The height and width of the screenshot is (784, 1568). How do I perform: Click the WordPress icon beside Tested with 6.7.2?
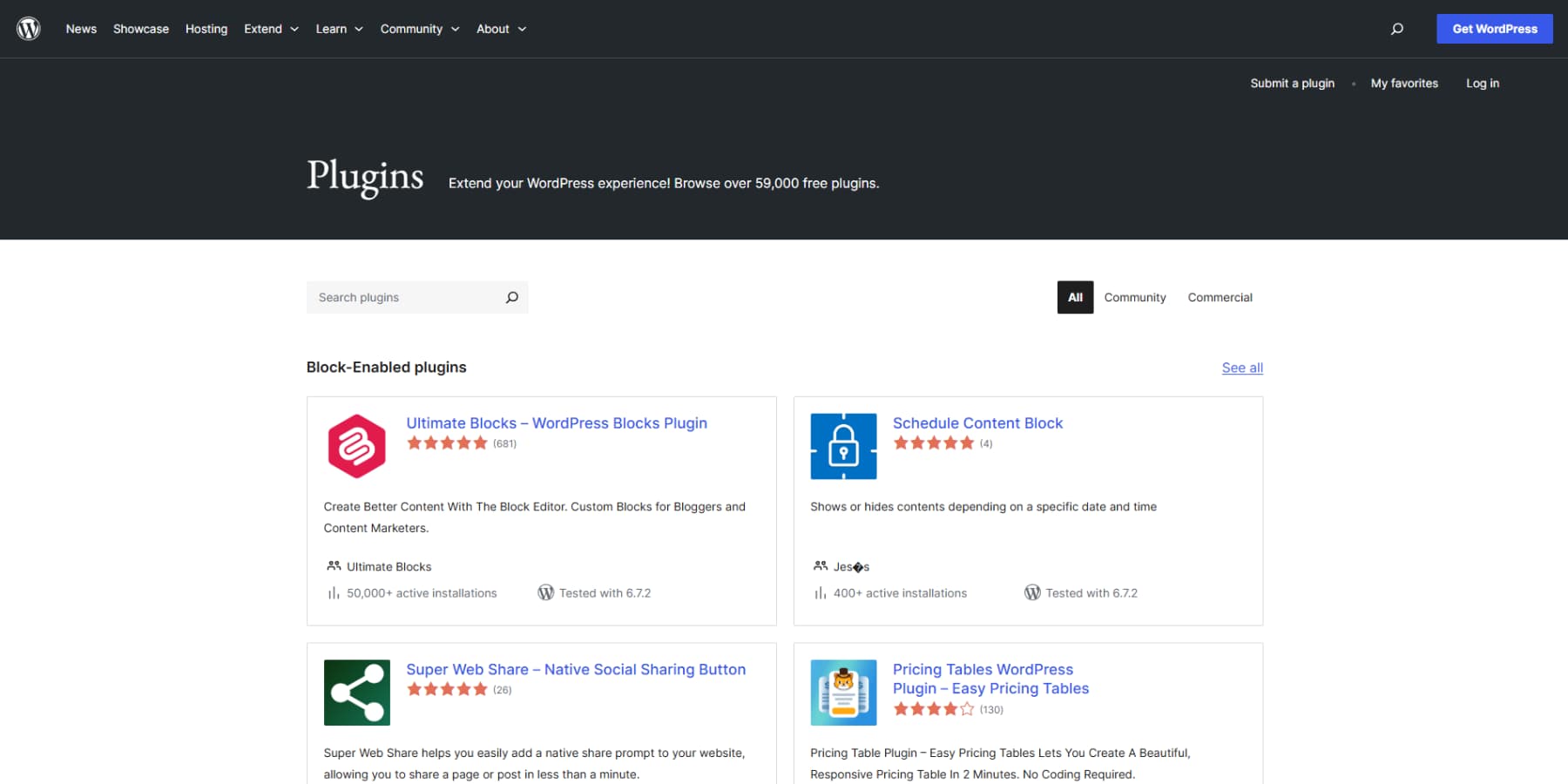(x=546, y=592)
